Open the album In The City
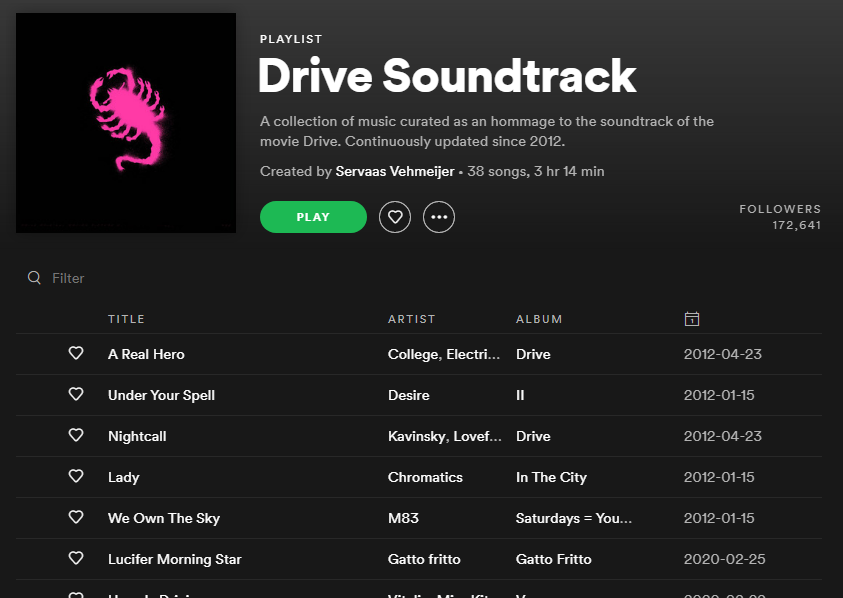 pyautogui.click(x=551, y=476)
